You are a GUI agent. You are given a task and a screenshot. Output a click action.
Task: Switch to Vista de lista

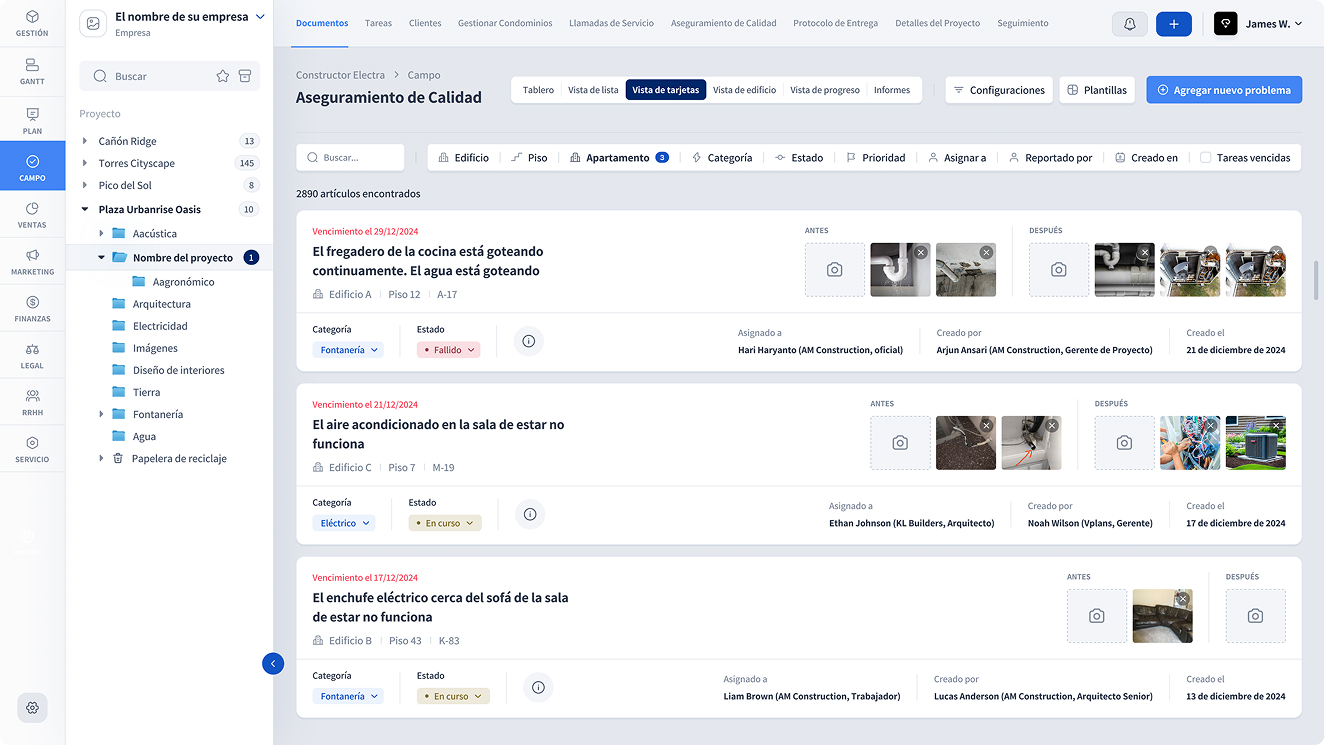pos(593,90)
